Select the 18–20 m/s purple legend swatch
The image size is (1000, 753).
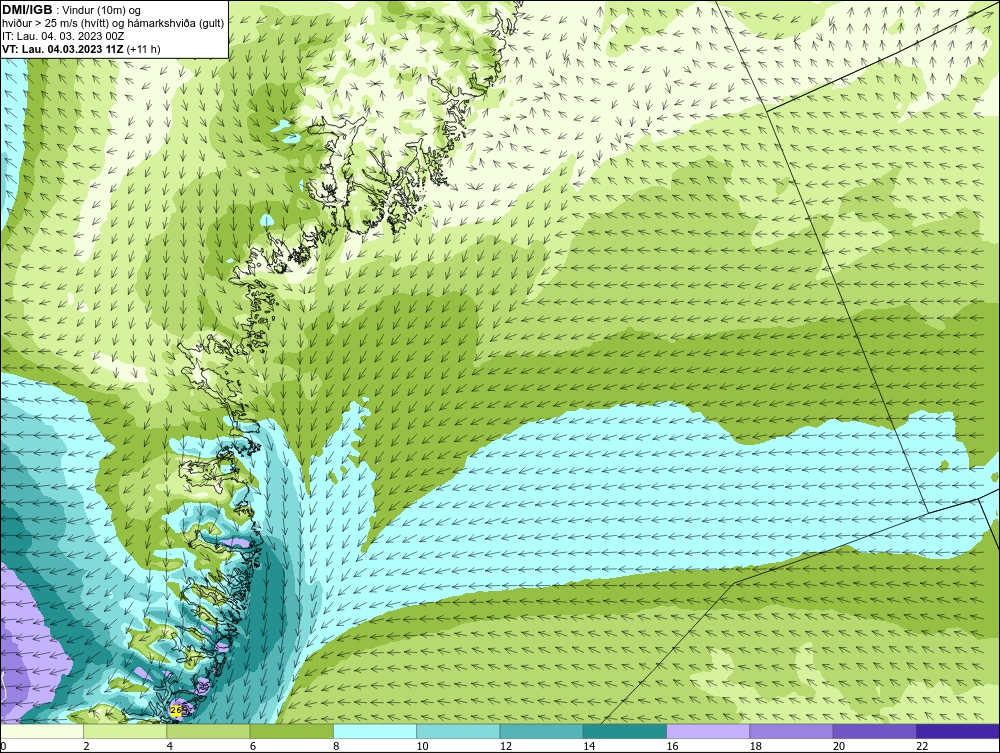tap(791, 731)
